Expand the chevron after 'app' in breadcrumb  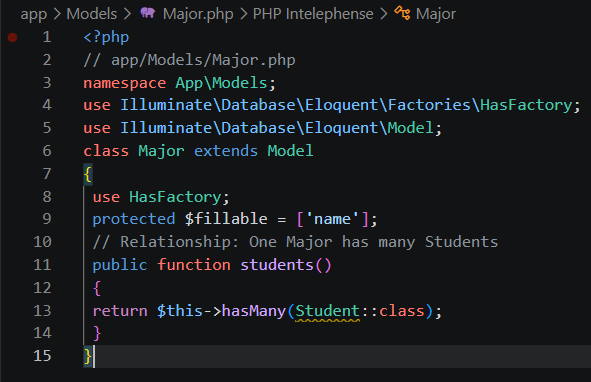point(57,14)
